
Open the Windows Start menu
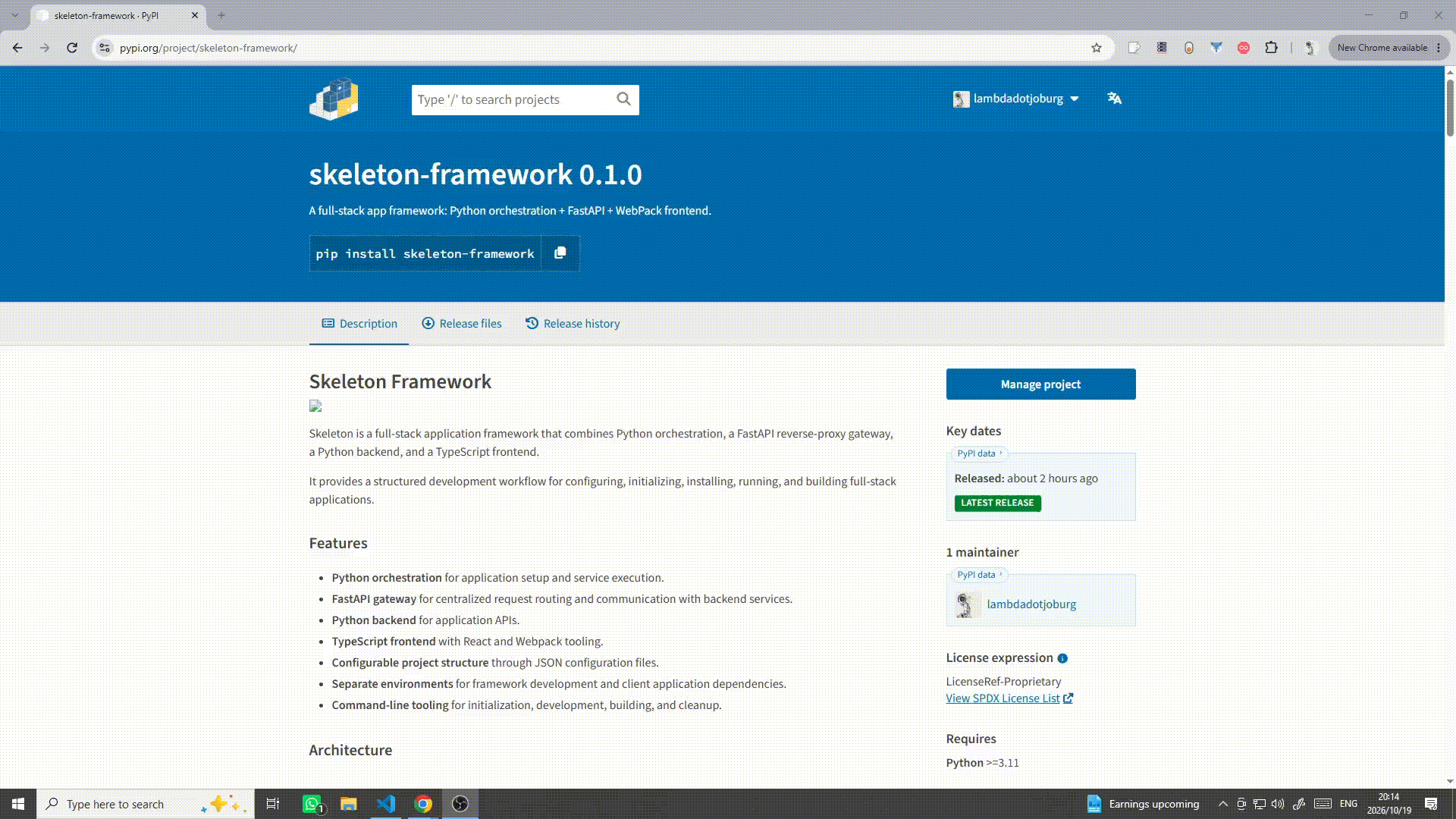click(x=18, y=804)
